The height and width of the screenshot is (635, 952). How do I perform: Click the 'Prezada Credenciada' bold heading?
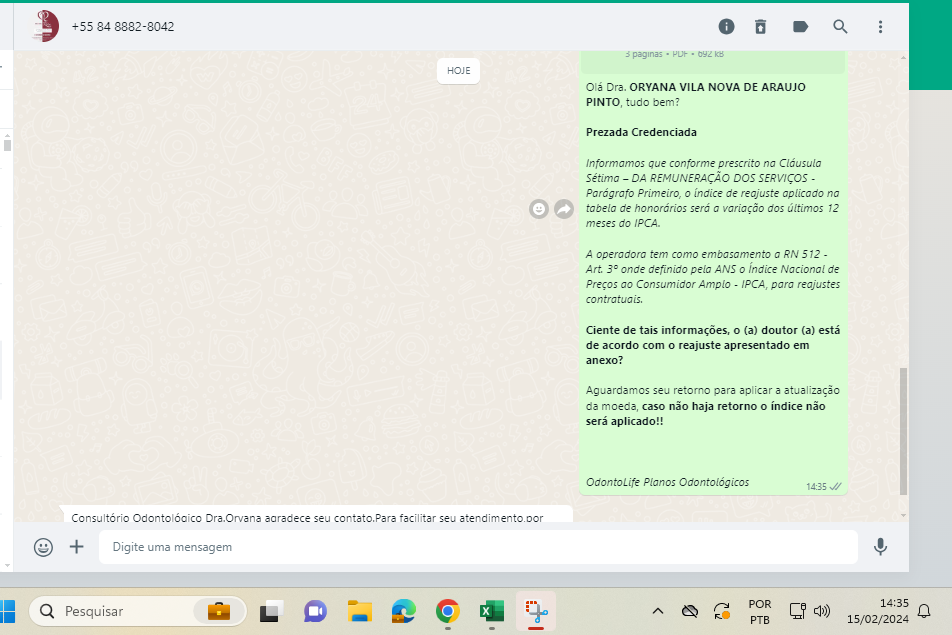641,132
